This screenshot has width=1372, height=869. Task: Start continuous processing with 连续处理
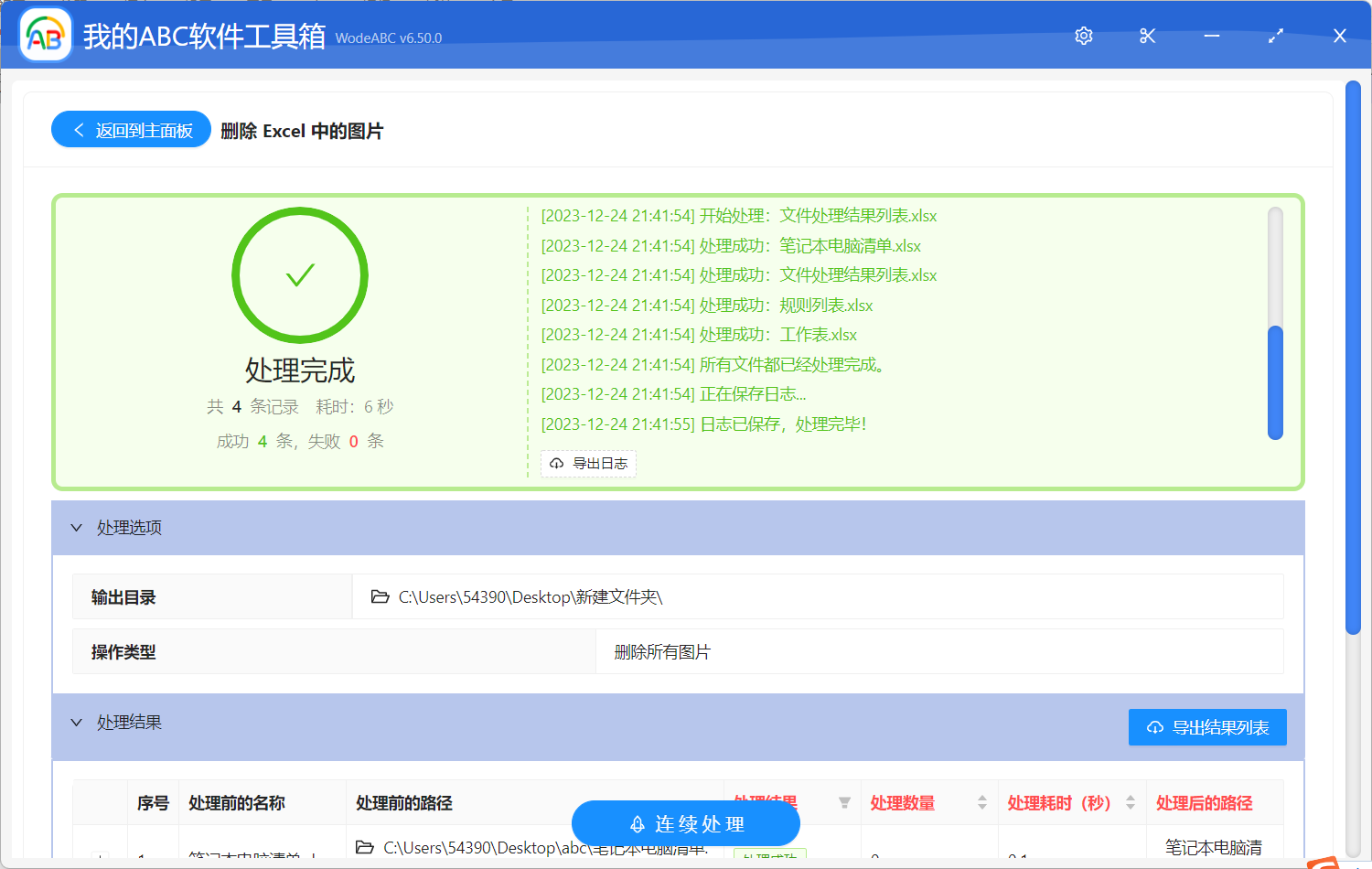685,823
